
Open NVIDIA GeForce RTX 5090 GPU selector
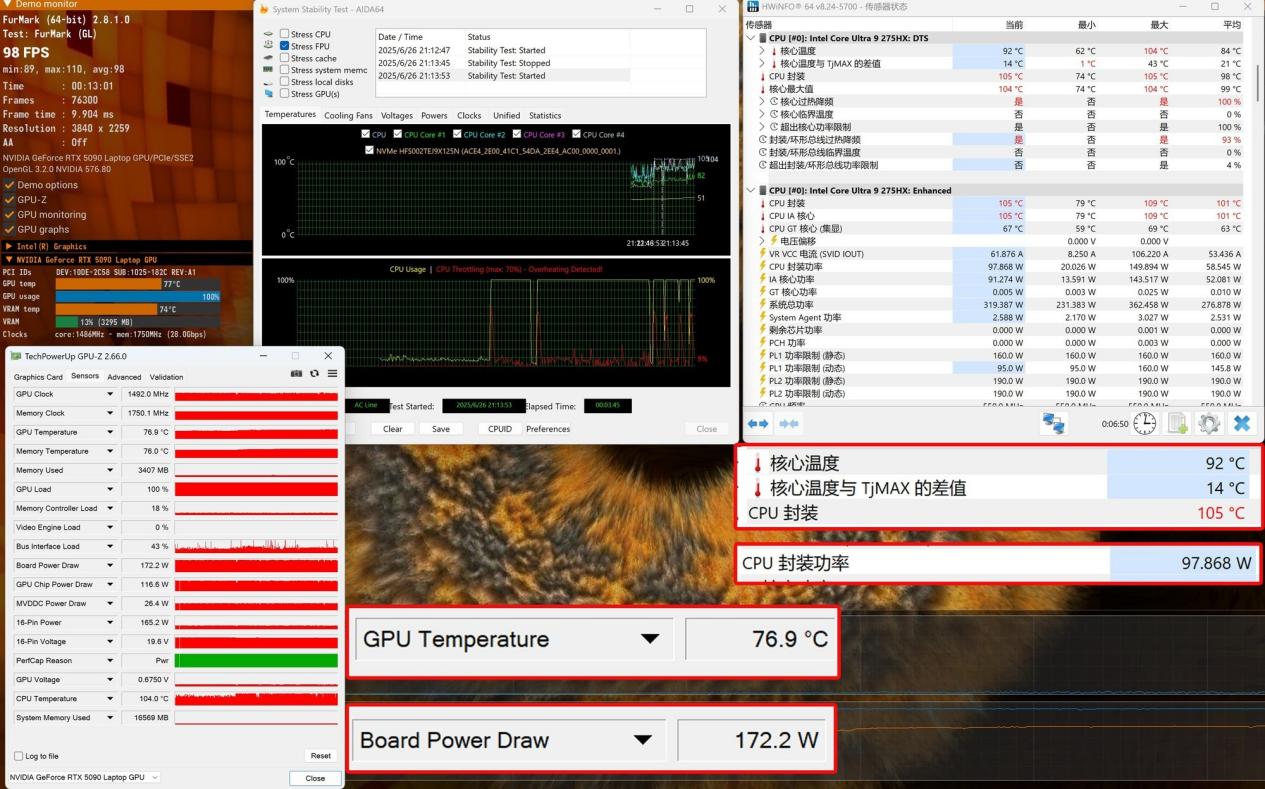tap(84, 777)
